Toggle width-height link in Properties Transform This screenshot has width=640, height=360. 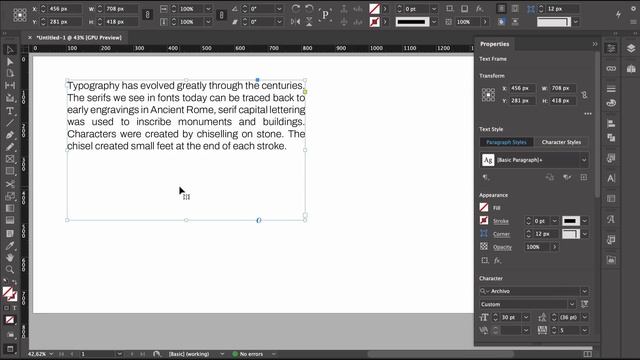[584, 95]
